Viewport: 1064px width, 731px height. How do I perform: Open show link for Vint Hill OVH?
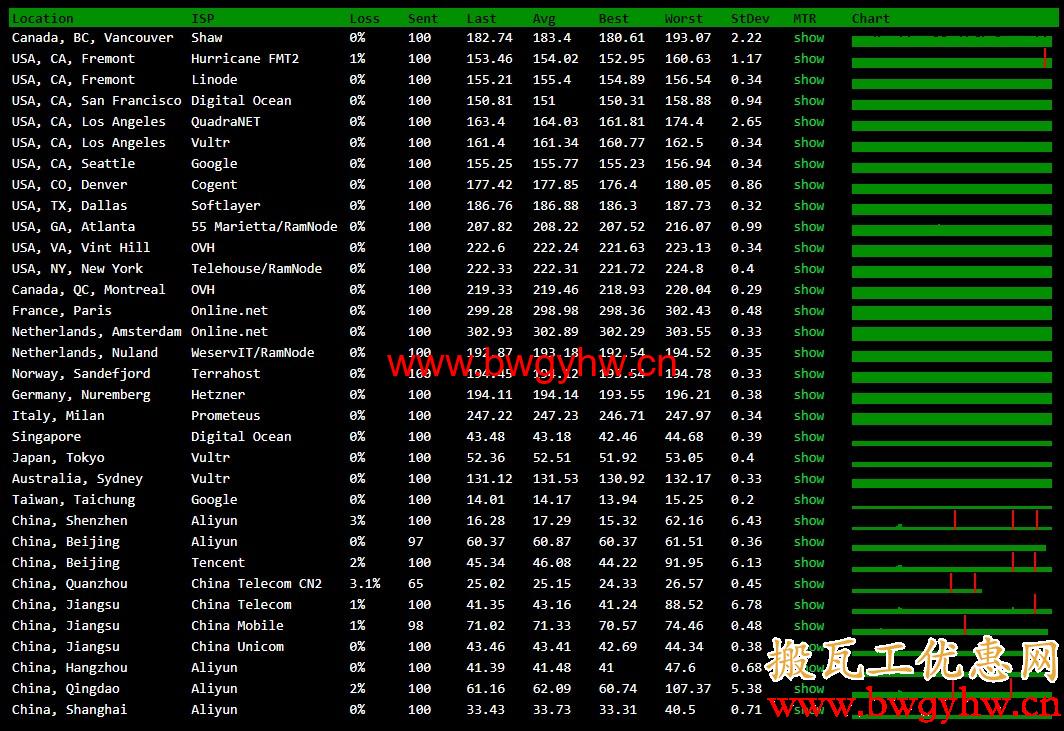(x=809, y=248)
